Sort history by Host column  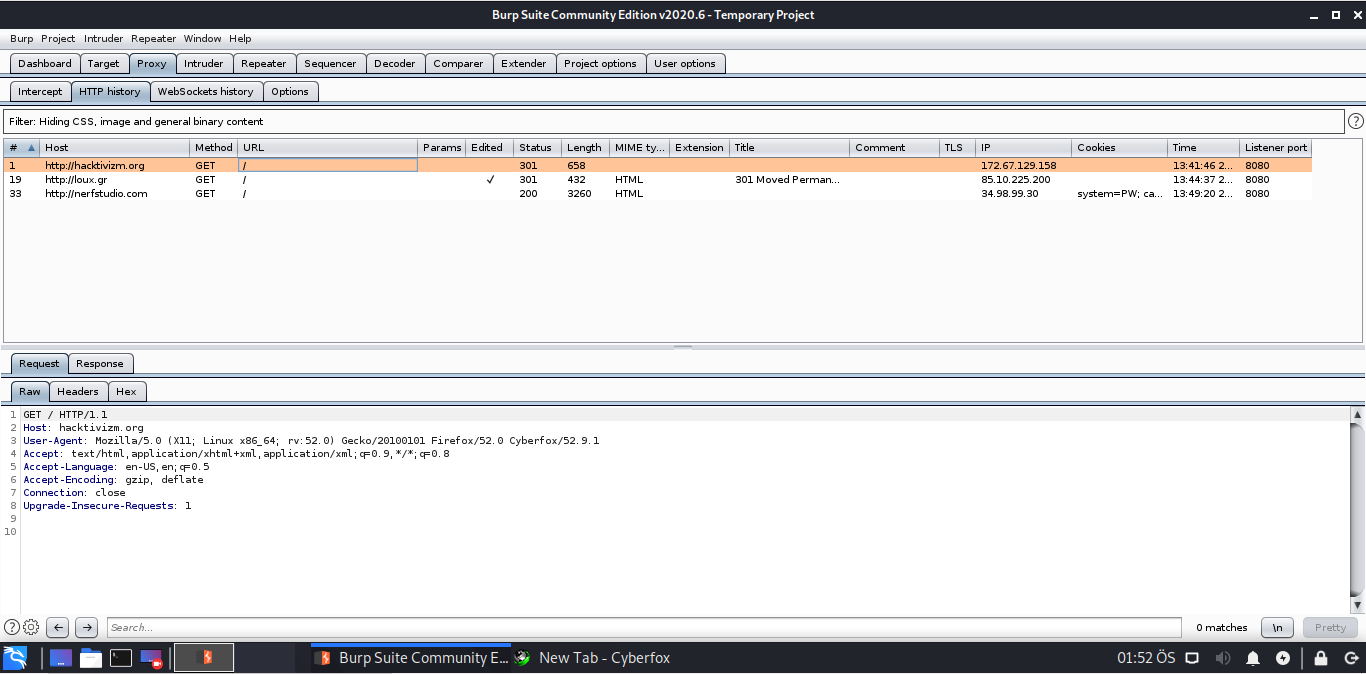[114, 147]
